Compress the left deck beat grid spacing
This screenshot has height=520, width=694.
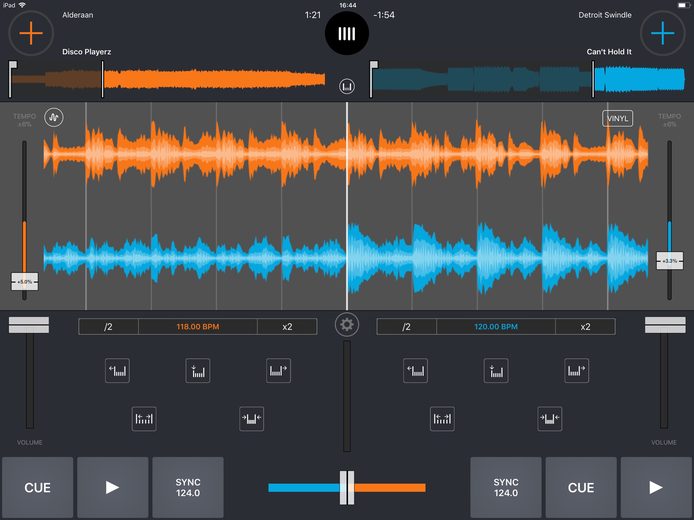251,419
